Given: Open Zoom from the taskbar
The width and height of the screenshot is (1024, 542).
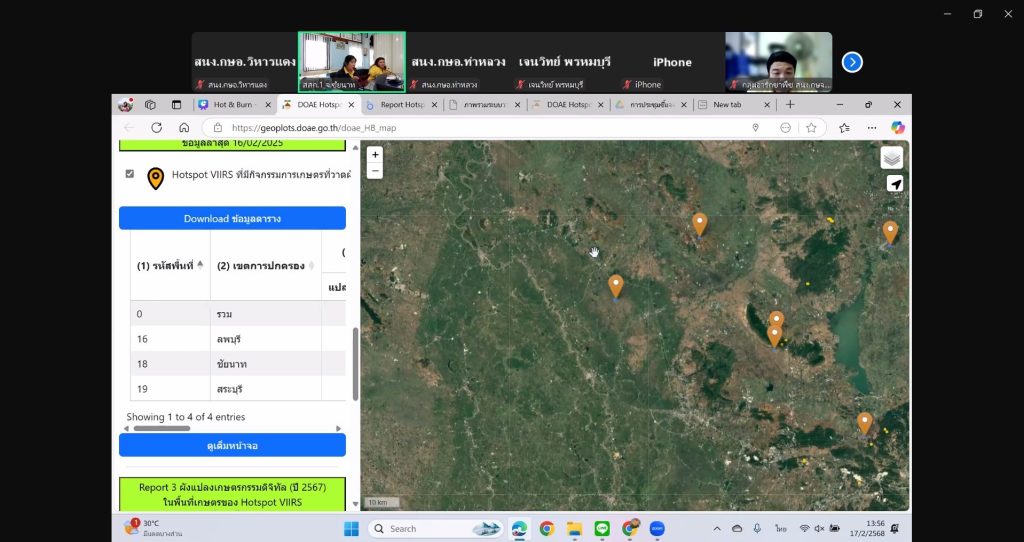Looking at the screenshot, I should 657,528.
